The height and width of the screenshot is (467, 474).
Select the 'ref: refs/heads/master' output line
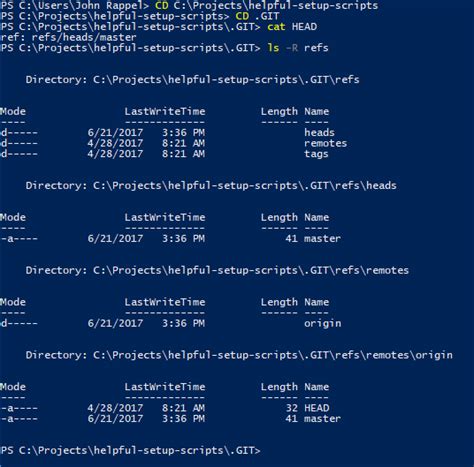pos(68,37)
